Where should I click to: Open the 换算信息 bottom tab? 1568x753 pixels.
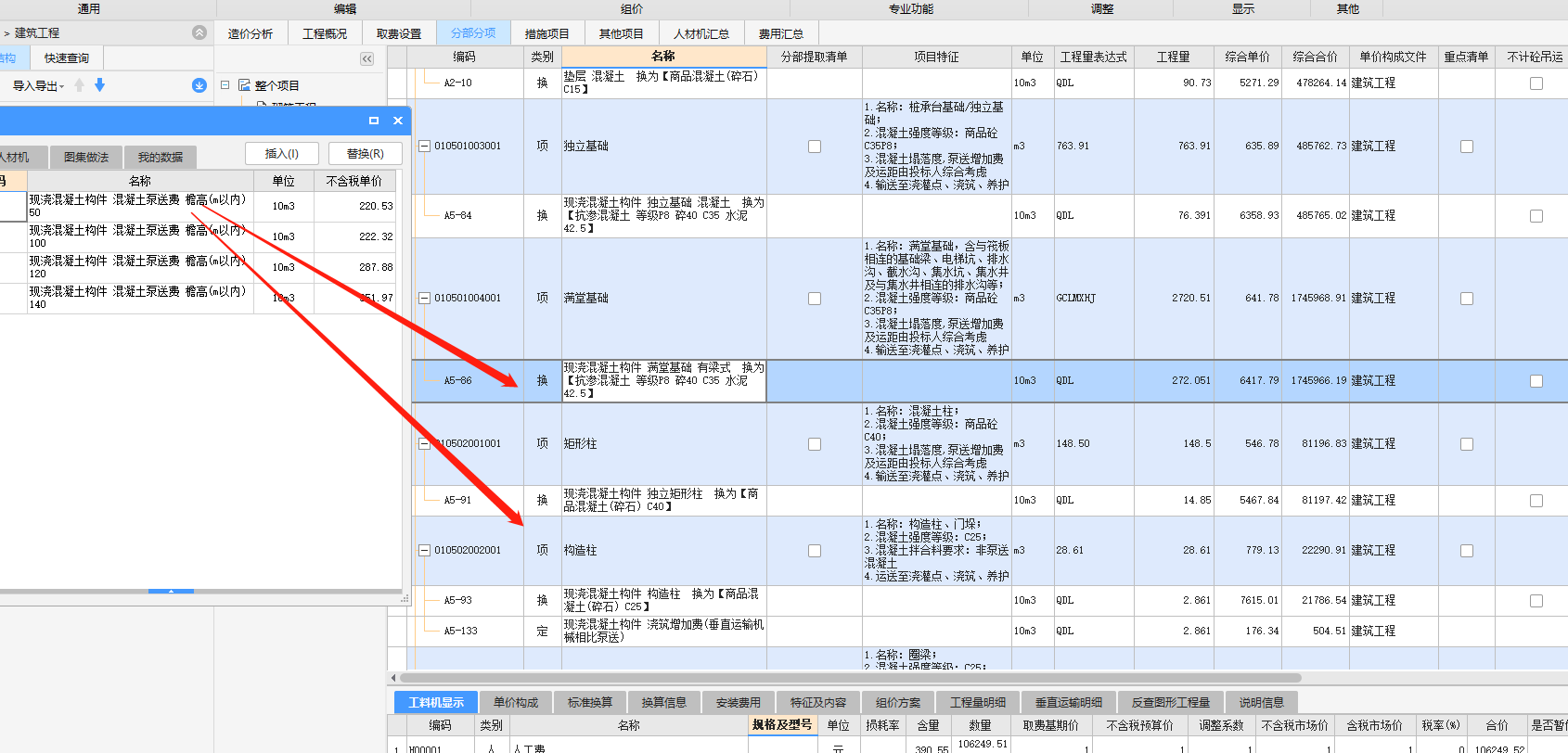664,702
